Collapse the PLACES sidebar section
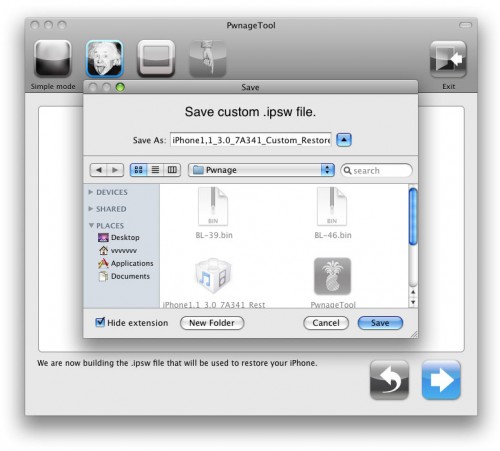Screen dimensions: 500x451 pyautogui.click(x=91, y=225)
